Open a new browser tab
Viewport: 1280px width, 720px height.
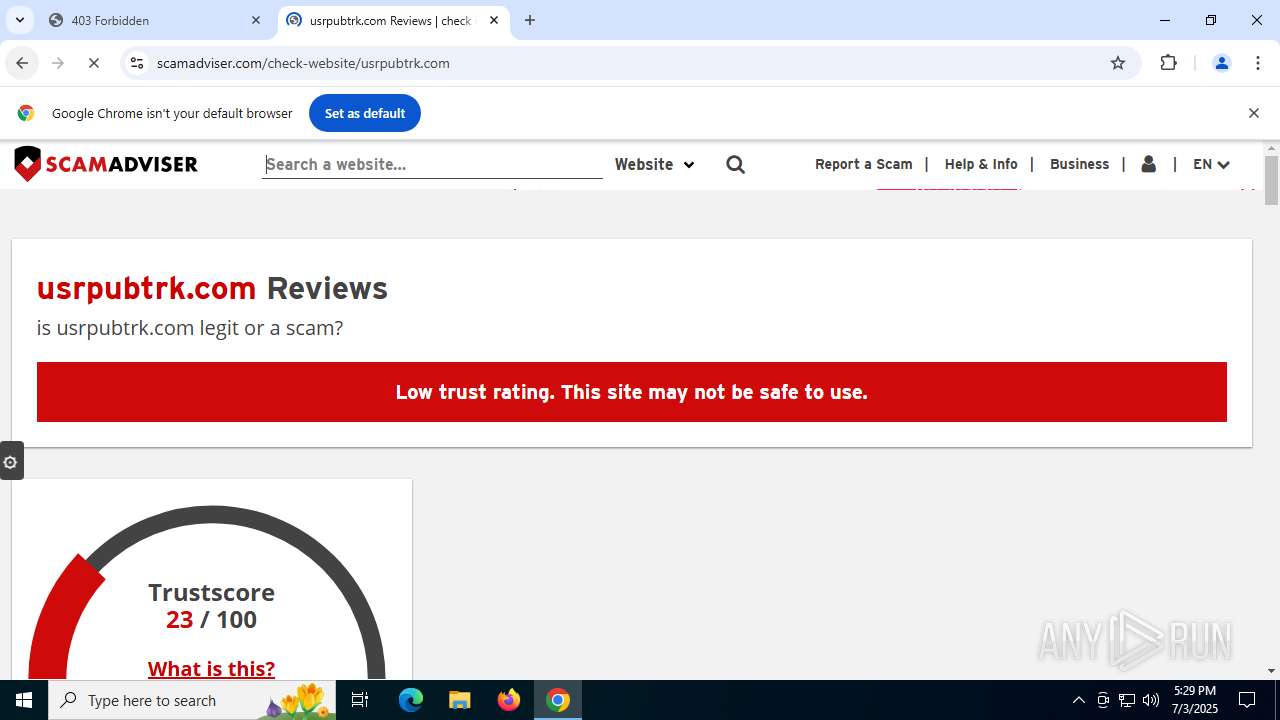[x=530, y=20]
